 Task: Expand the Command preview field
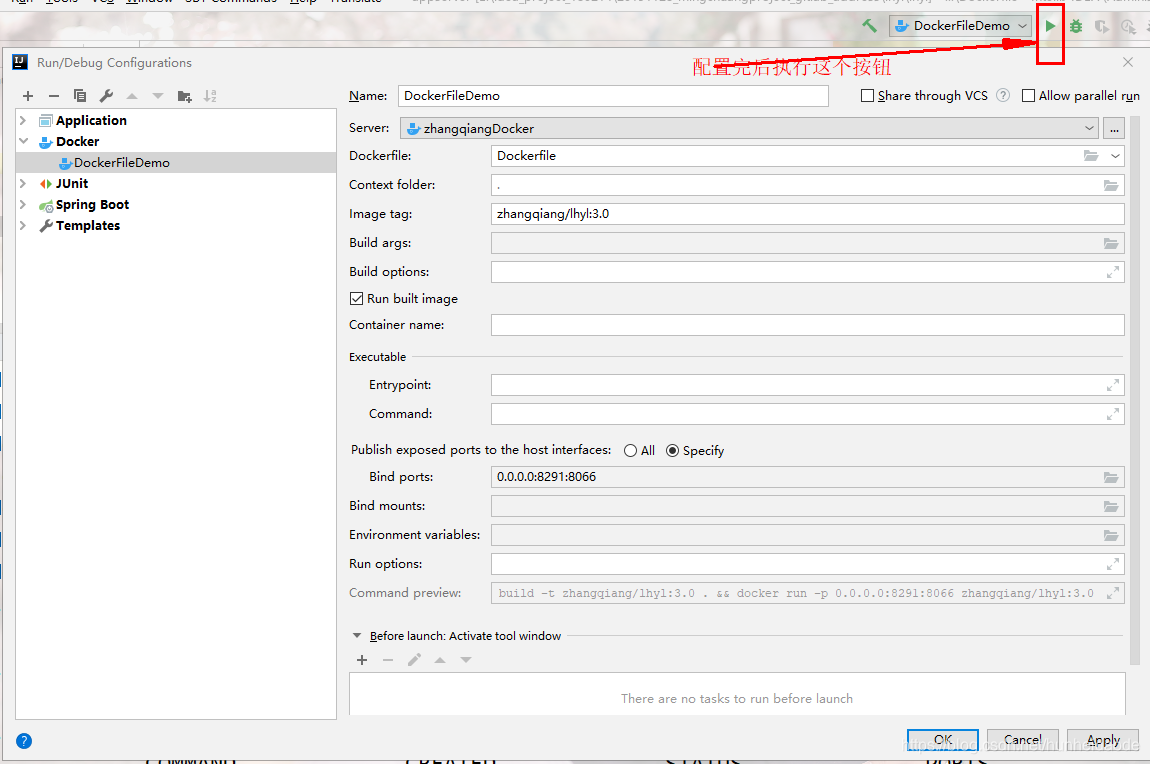[x=1113, y=593]
